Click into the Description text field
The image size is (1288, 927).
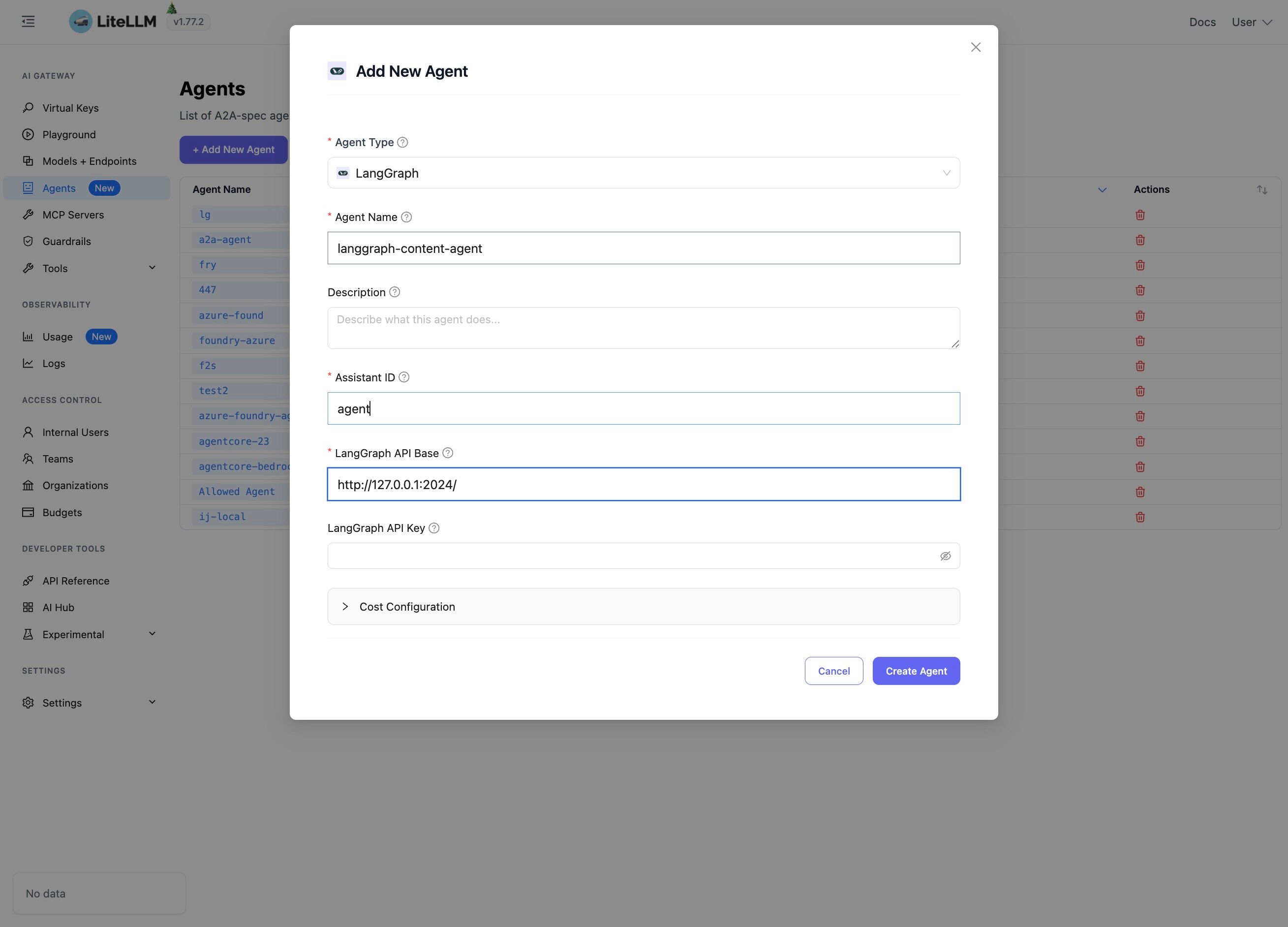coord(644,328)
